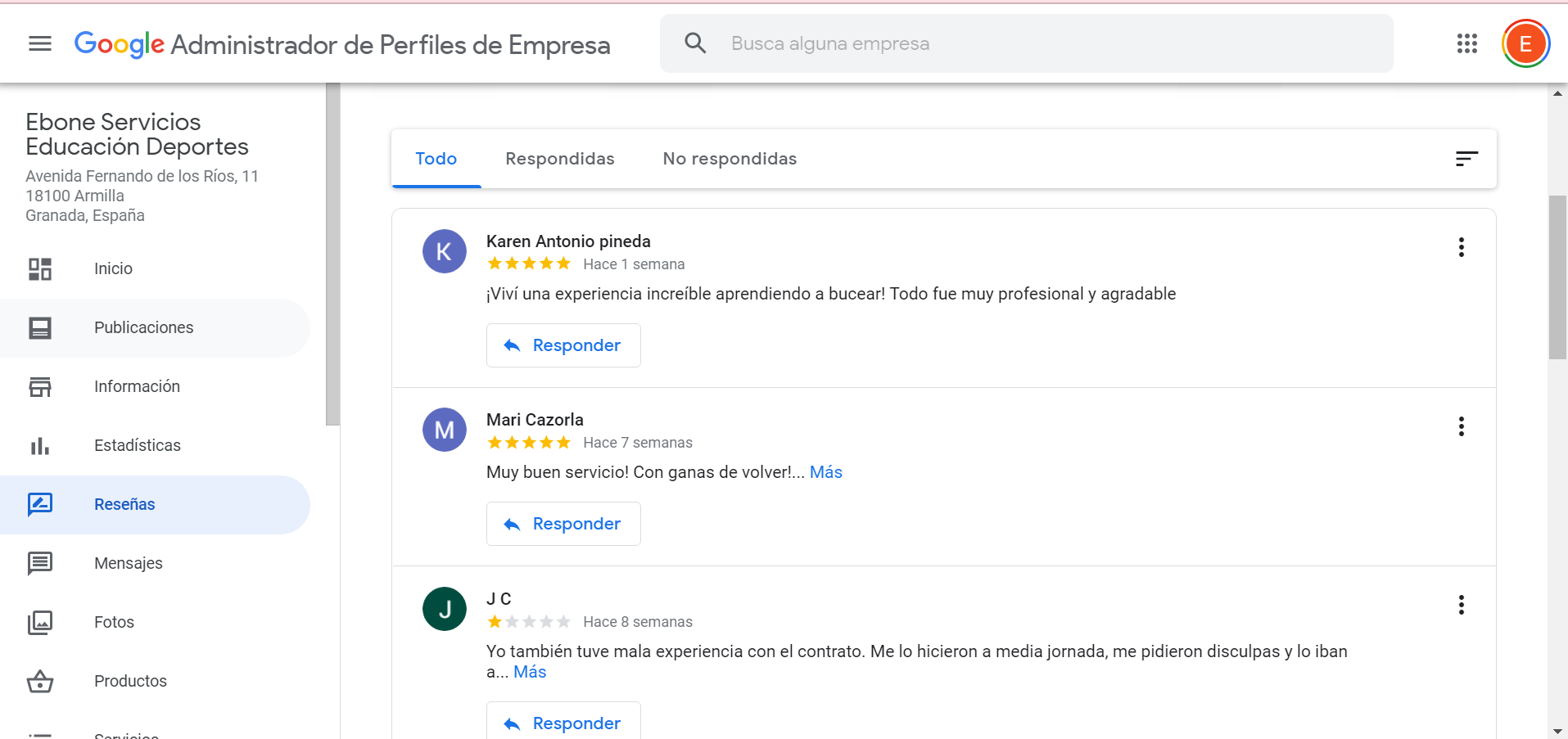Viewport: 1568px width, 739px height.
Task: Open the Inicio sidebar icon
Action: click(x=39, y=268)
